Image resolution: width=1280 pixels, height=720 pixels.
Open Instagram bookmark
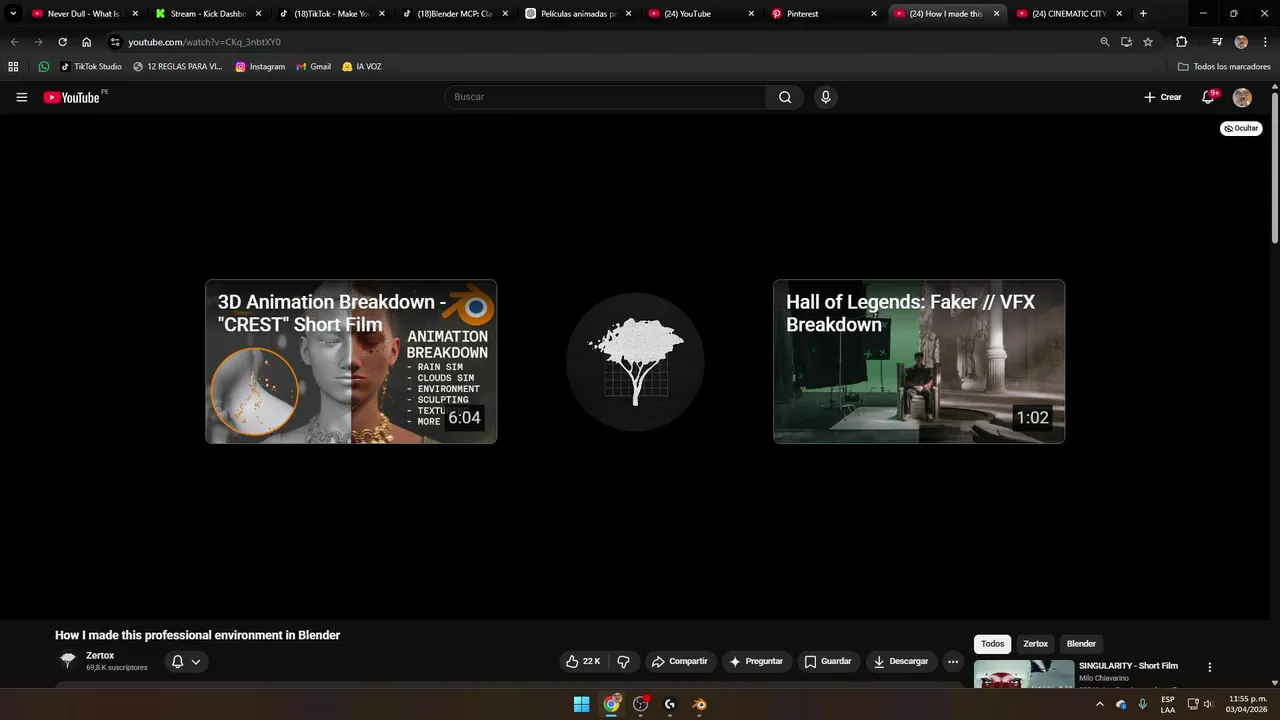(260, 66)
